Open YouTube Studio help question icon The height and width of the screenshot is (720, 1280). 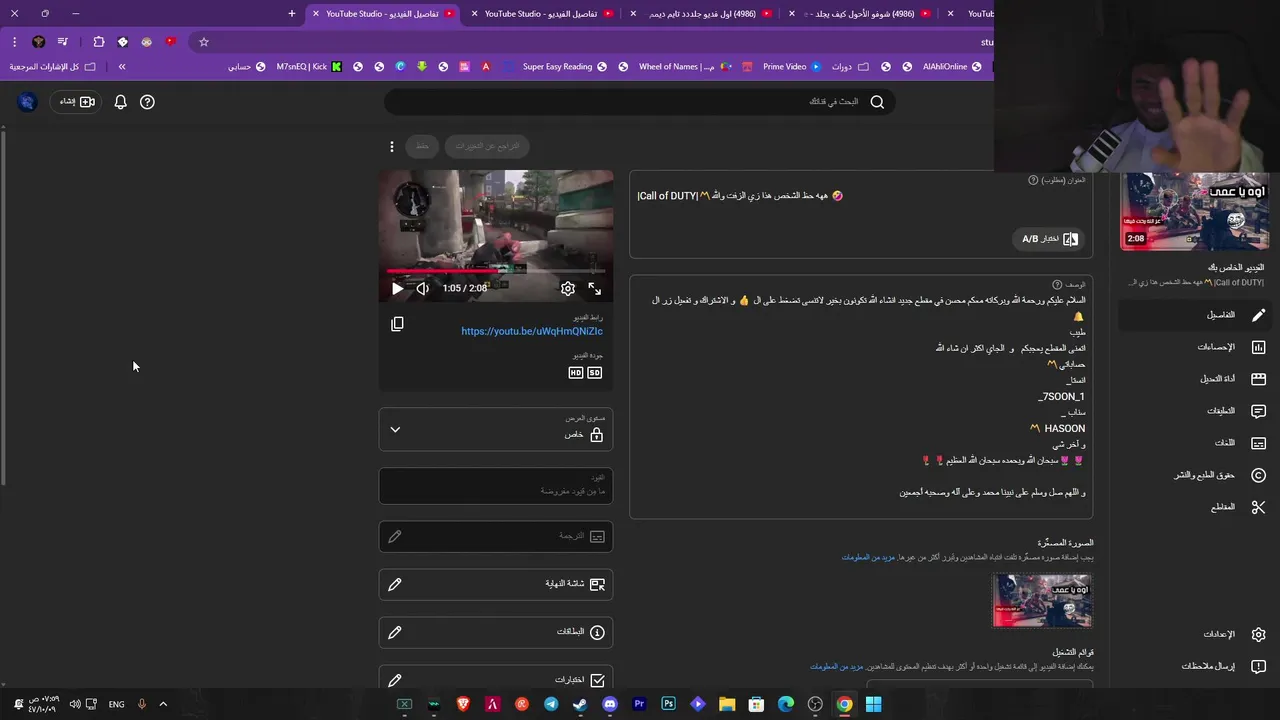click(x=147, y=102)
